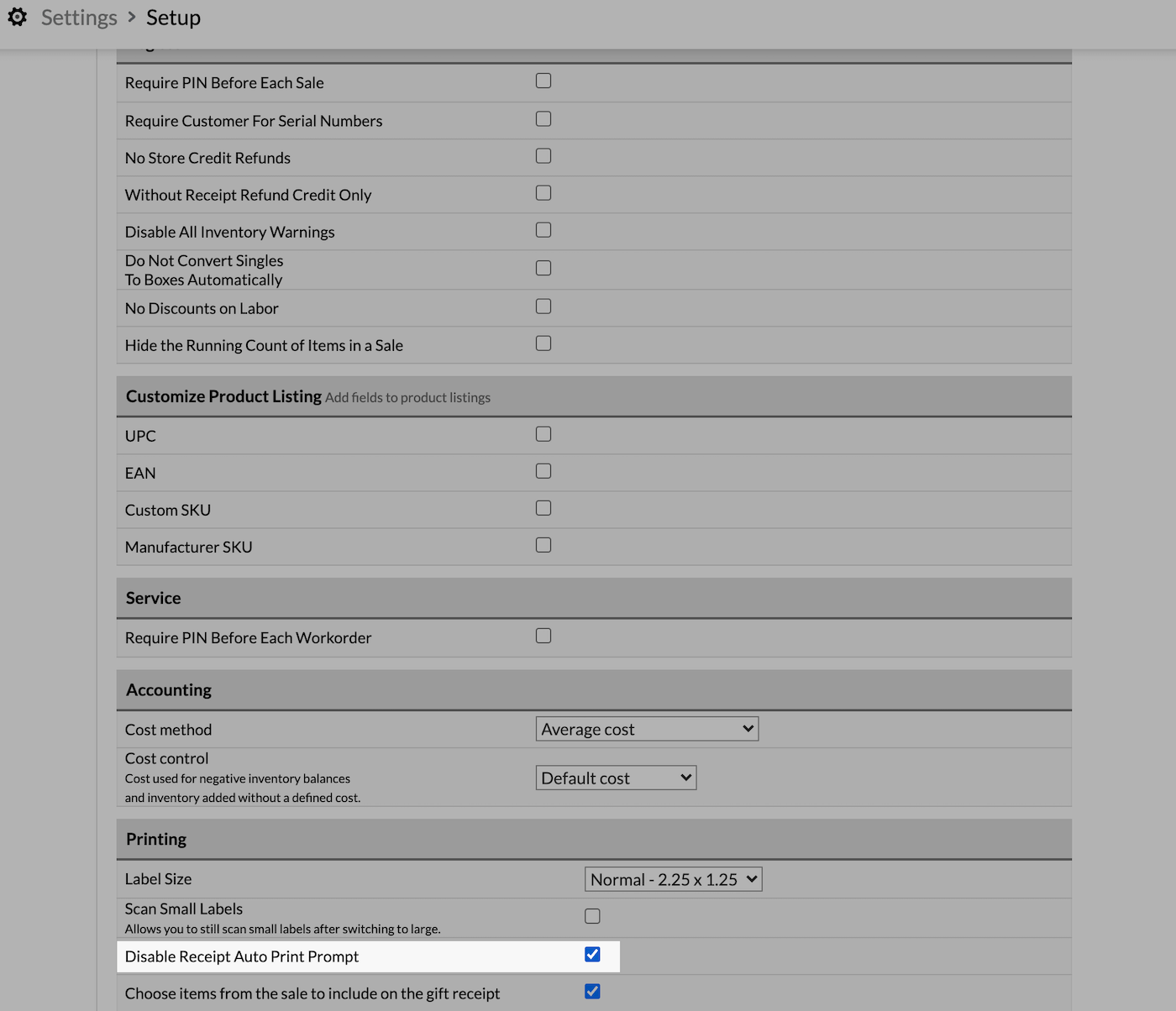The width and height of the screenshot is (1176, 1011).
Task: Enable No Discounts on Labor
Action: 543,306
